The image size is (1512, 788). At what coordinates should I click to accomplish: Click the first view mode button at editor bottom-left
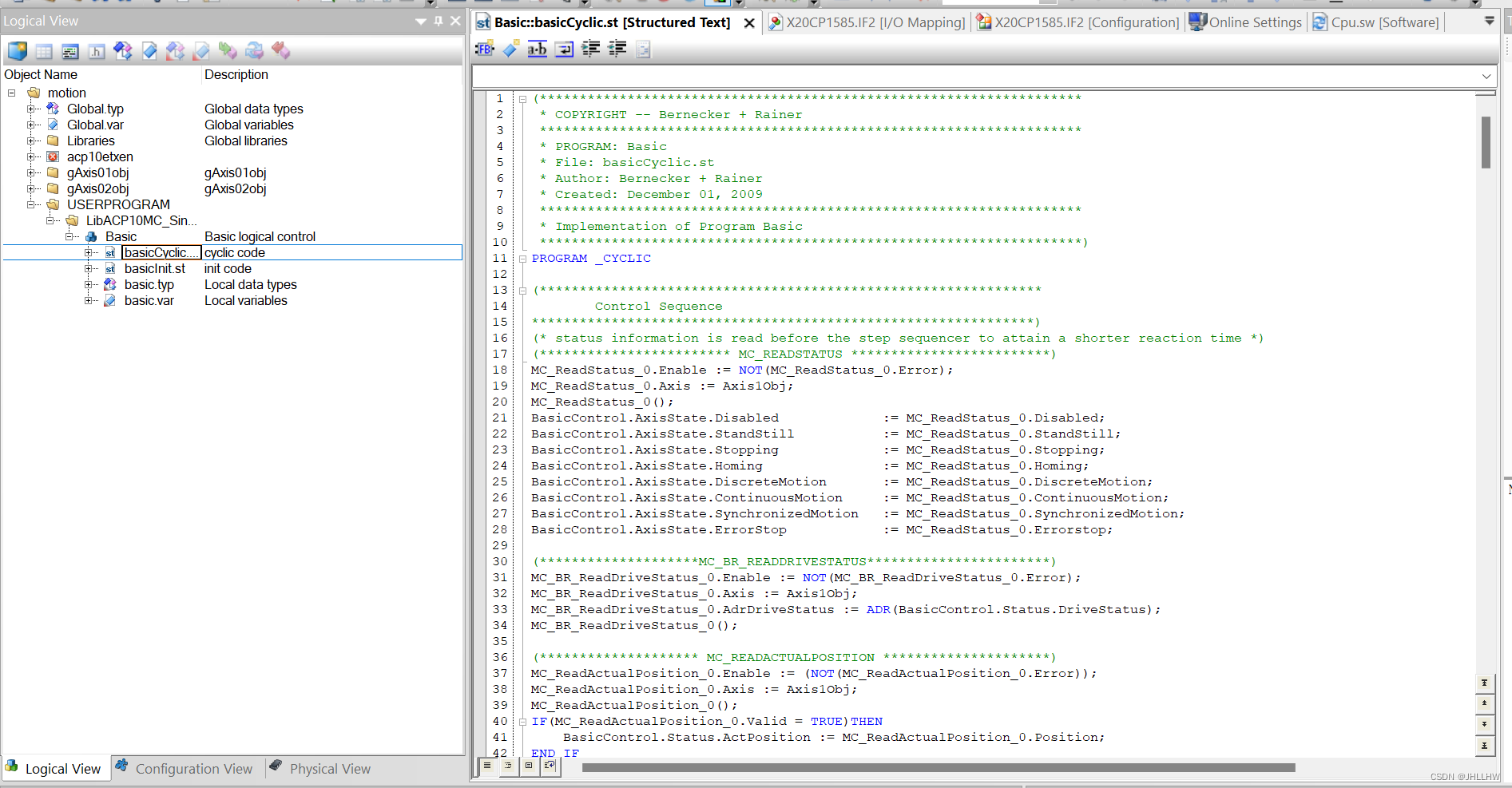[x=487, y=766]
